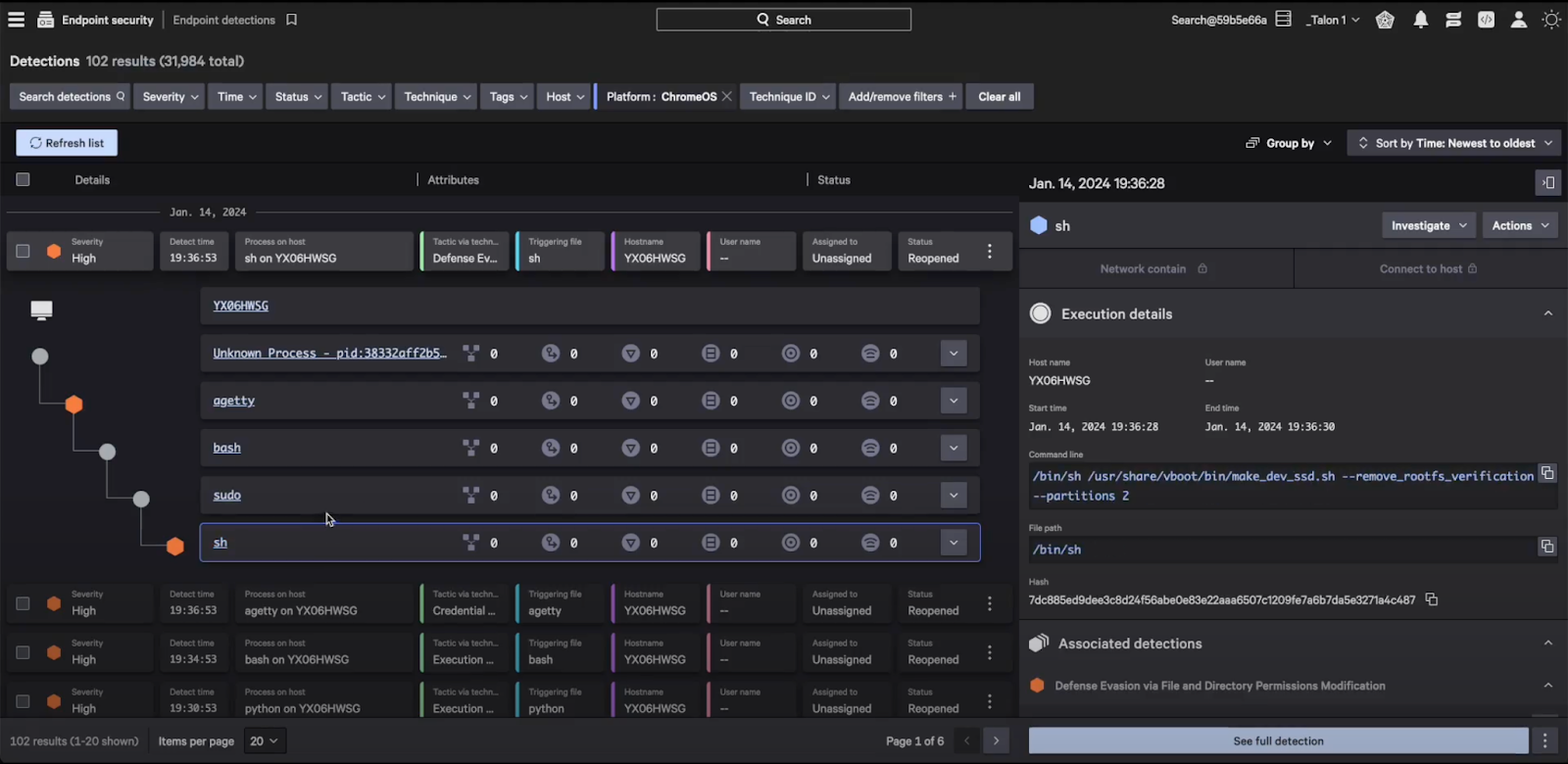Check the box for sh detection row
1568x764 pixels.
pyautogui.click(x=23, y=251)
